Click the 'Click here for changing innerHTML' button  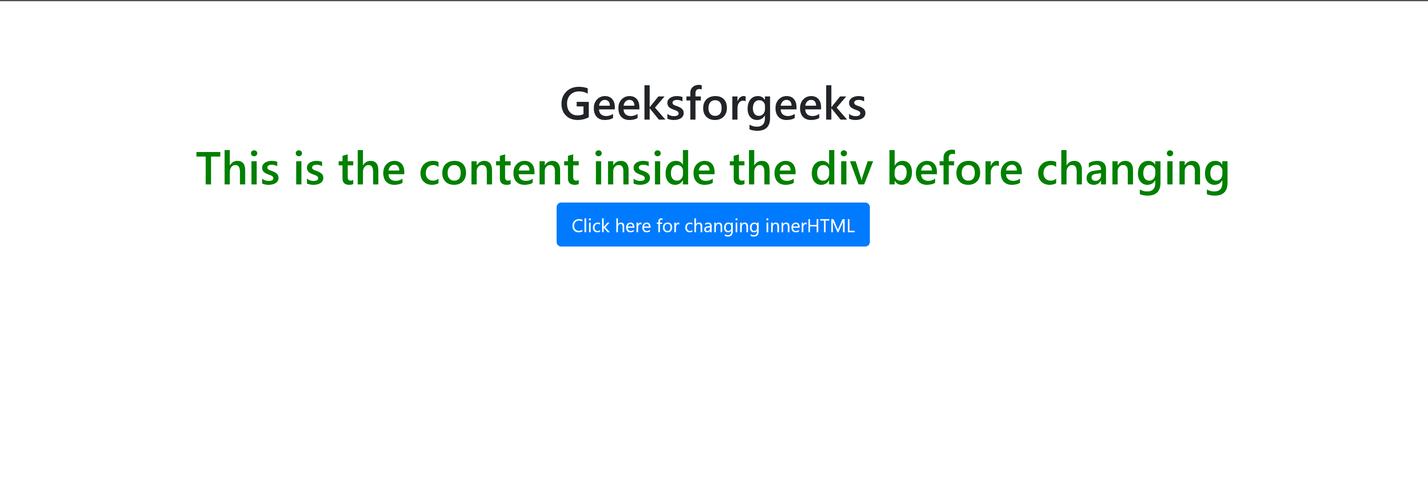(713, 225)
